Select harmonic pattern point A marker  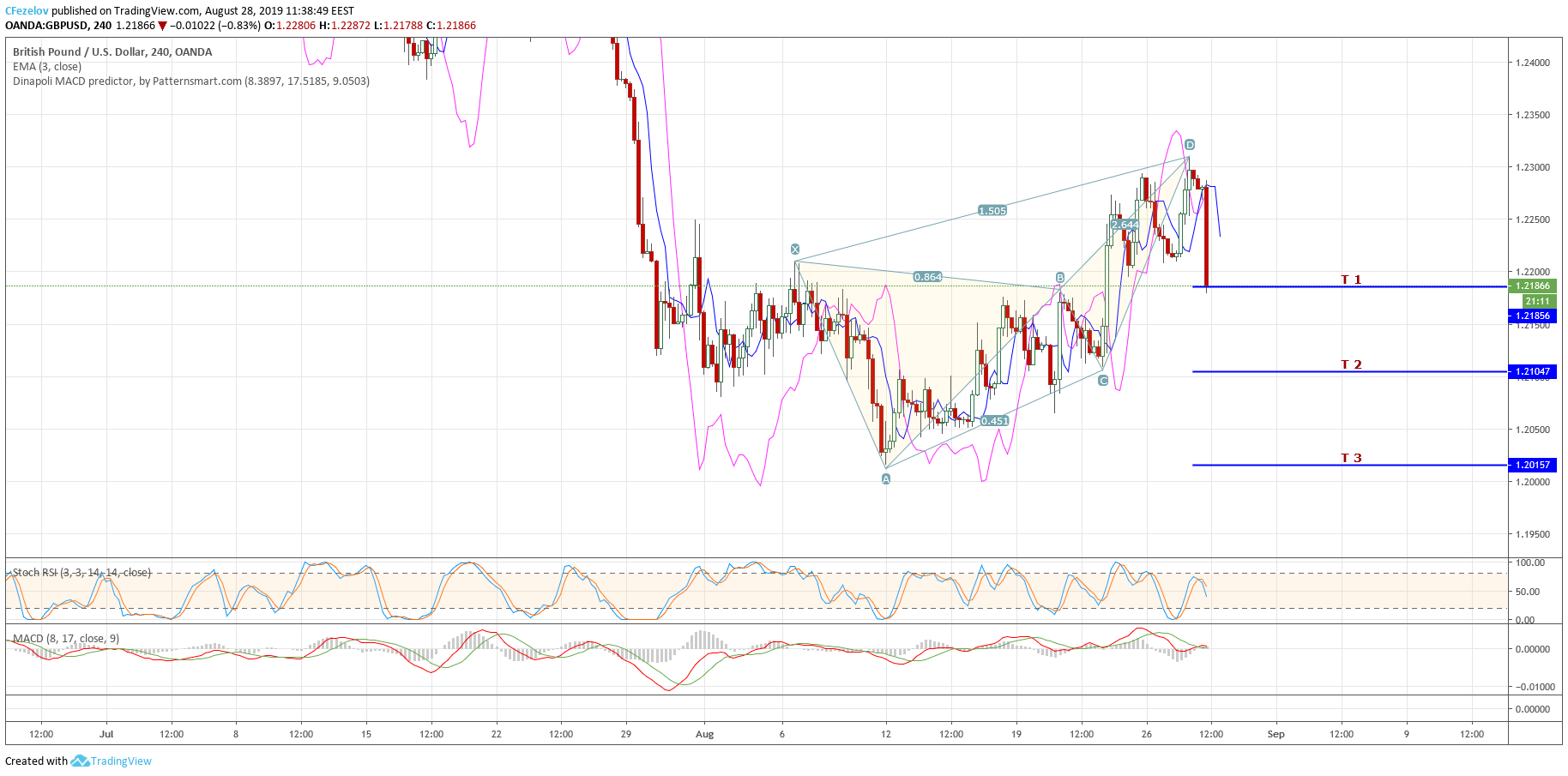click(x=886, y=478)
